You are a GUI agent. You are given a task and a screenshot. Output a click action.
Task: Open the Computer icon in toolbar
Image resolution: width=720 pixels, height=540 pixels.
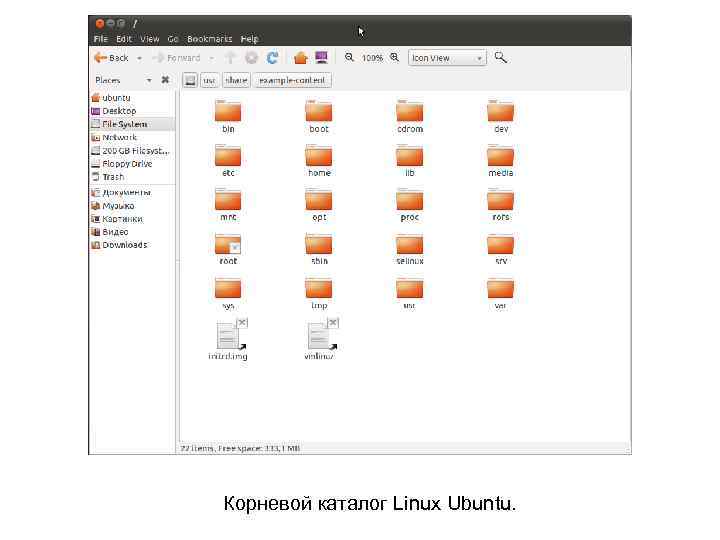click(321, 57)
